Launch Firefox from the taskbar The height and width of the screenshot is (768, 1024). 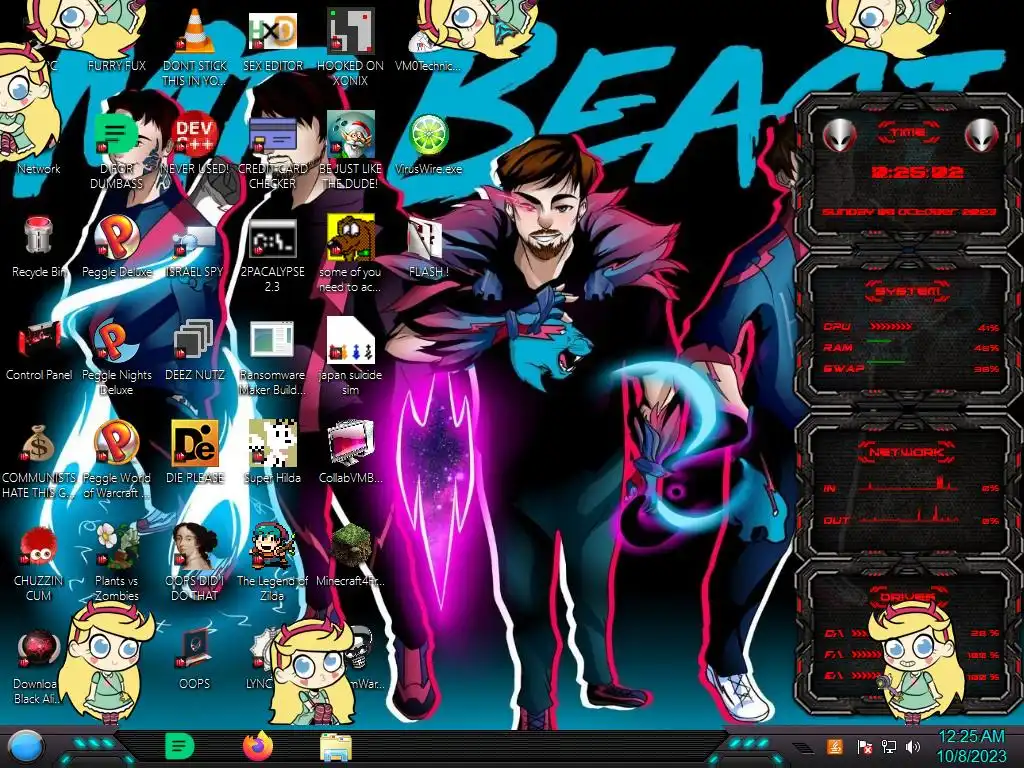(x=258, y=746)
